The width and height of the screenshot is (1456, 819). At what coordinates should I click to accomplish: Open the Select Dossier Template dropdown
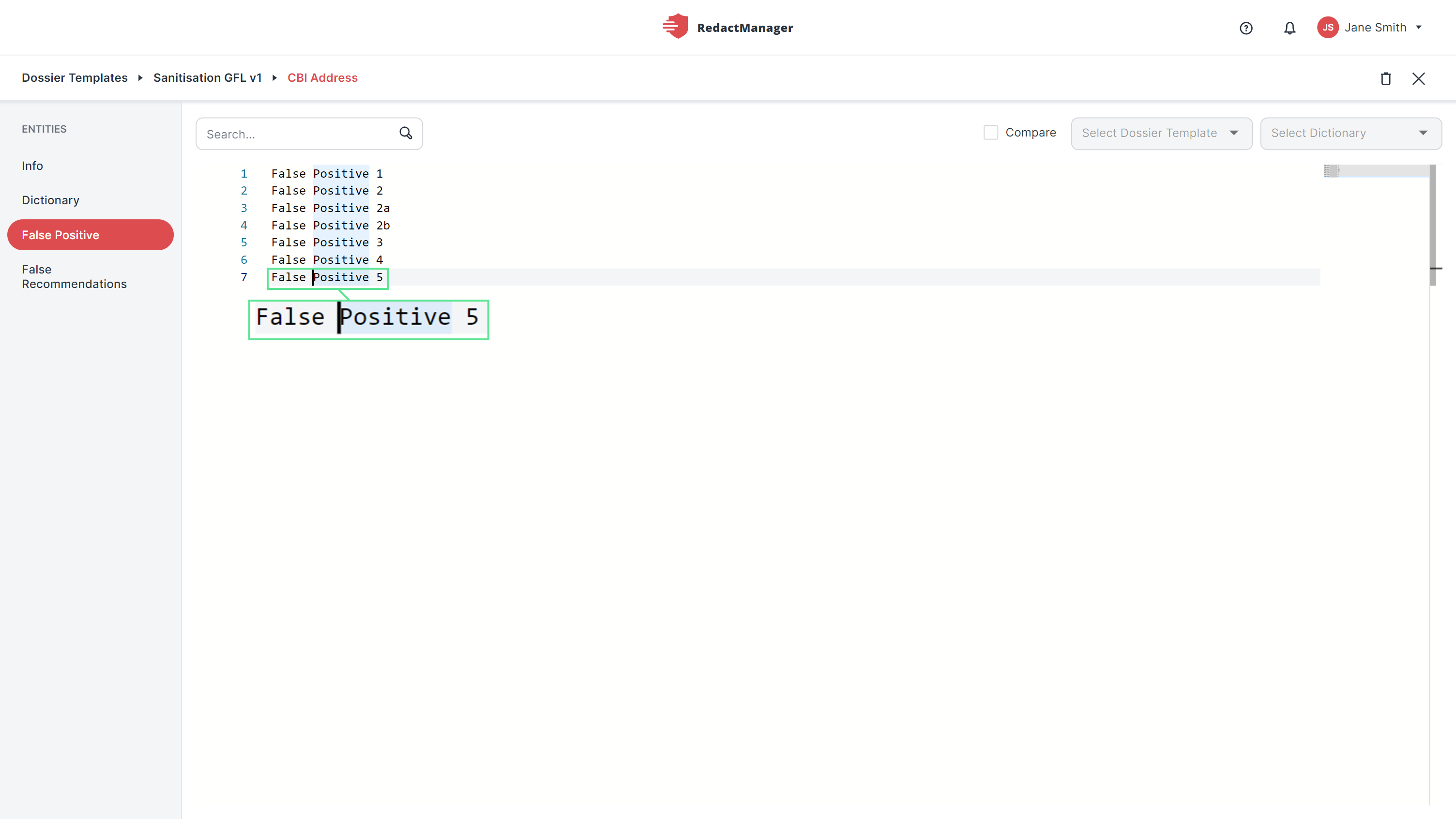[x=1162, y=134]
